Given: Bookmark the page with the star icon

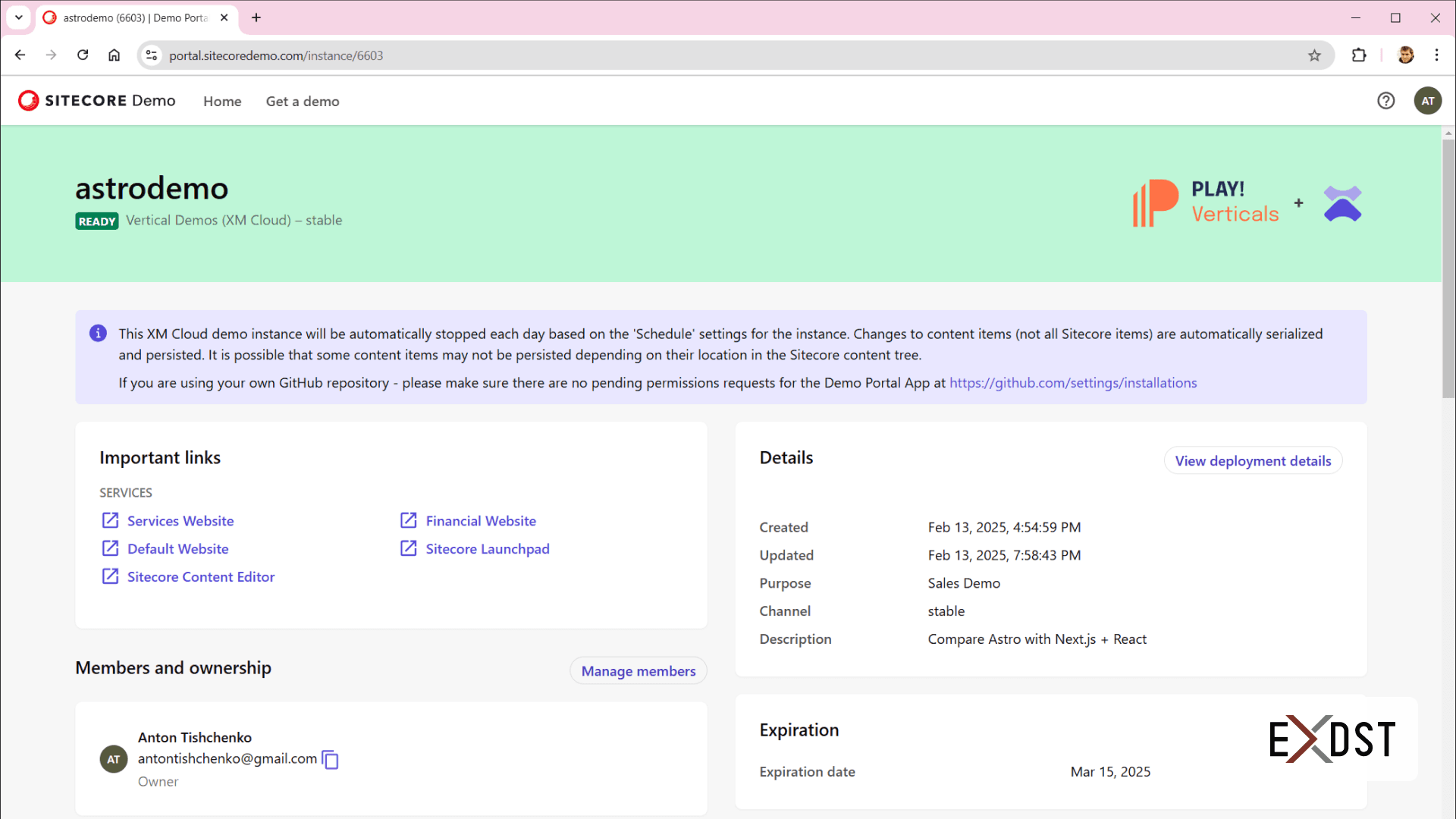Looking at the screenshot, I should tap(1314, 55).
